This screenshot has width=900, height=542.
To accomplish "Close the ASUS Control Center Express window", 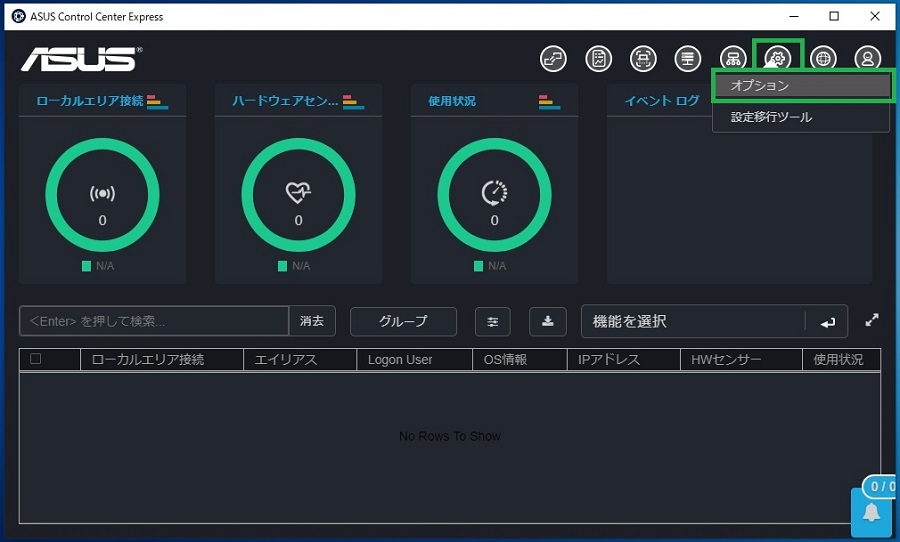I will point(875,17).
